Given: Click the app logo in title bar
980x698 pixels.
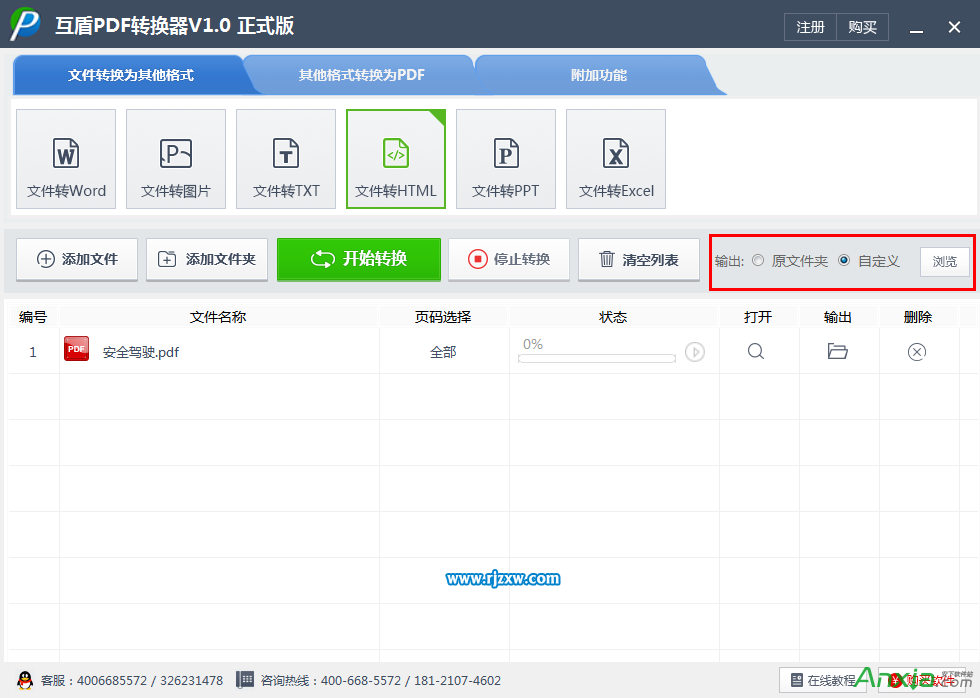Looking at the screenshot, I should 25,24.
